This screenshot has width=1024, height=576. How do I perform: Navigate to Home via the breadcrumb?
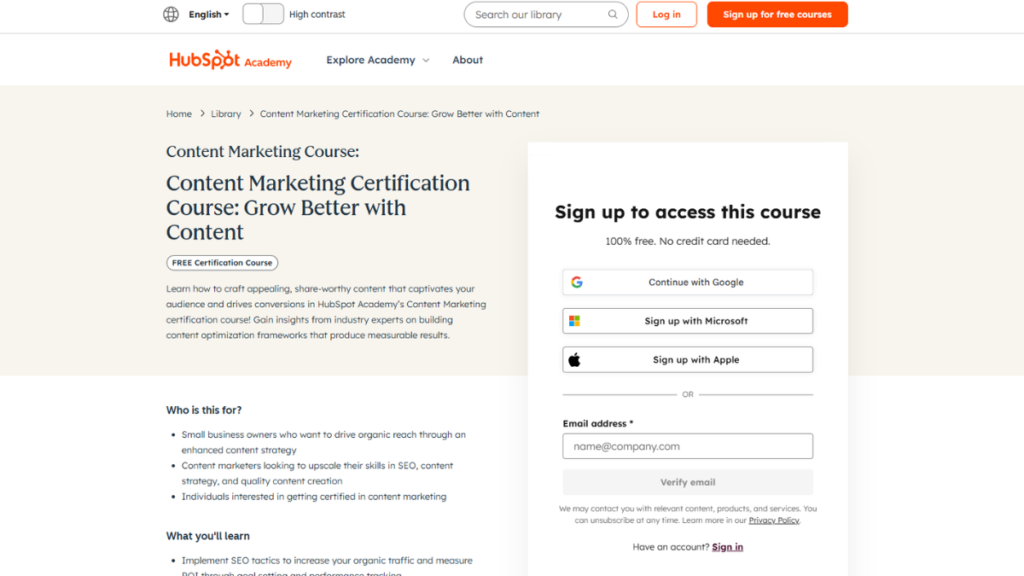pyautogui.click(x=178, y=113)
